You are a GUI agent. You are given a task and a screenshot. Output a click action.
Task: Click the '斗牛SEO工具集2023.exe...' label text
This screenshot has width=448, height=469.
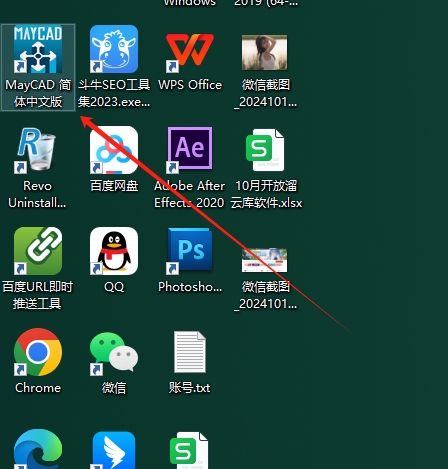114,93
